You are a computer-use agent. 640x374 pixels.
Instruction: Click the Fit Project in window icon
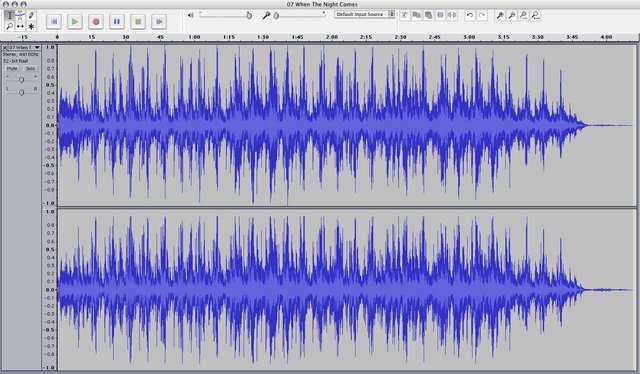coord(536,16)
